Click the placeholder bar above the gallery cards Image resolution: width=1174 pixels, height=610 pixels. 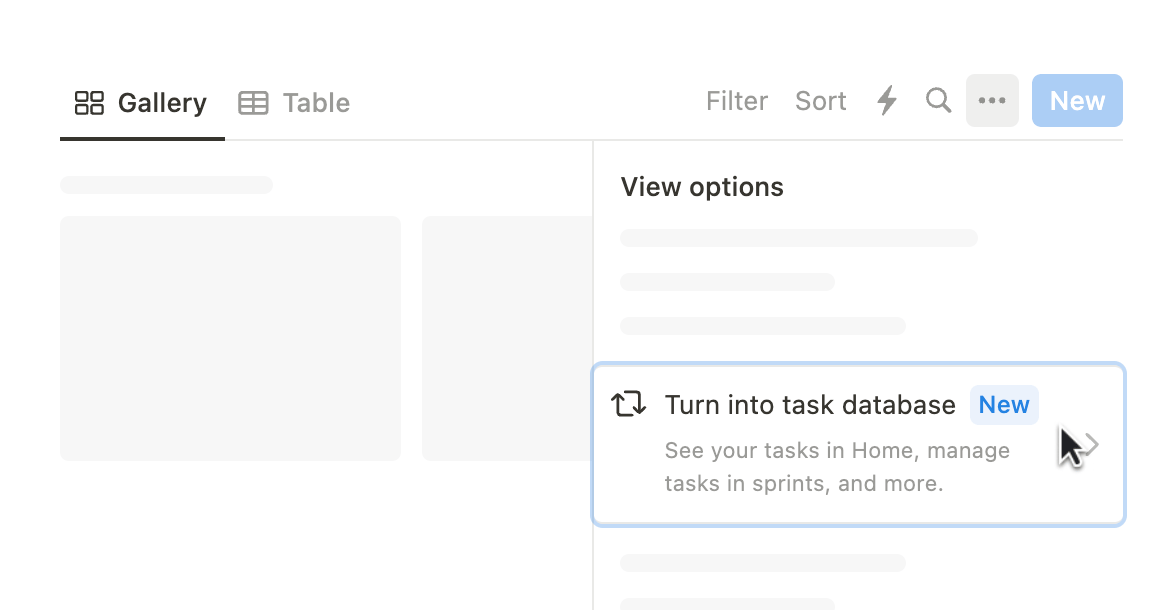166,185
